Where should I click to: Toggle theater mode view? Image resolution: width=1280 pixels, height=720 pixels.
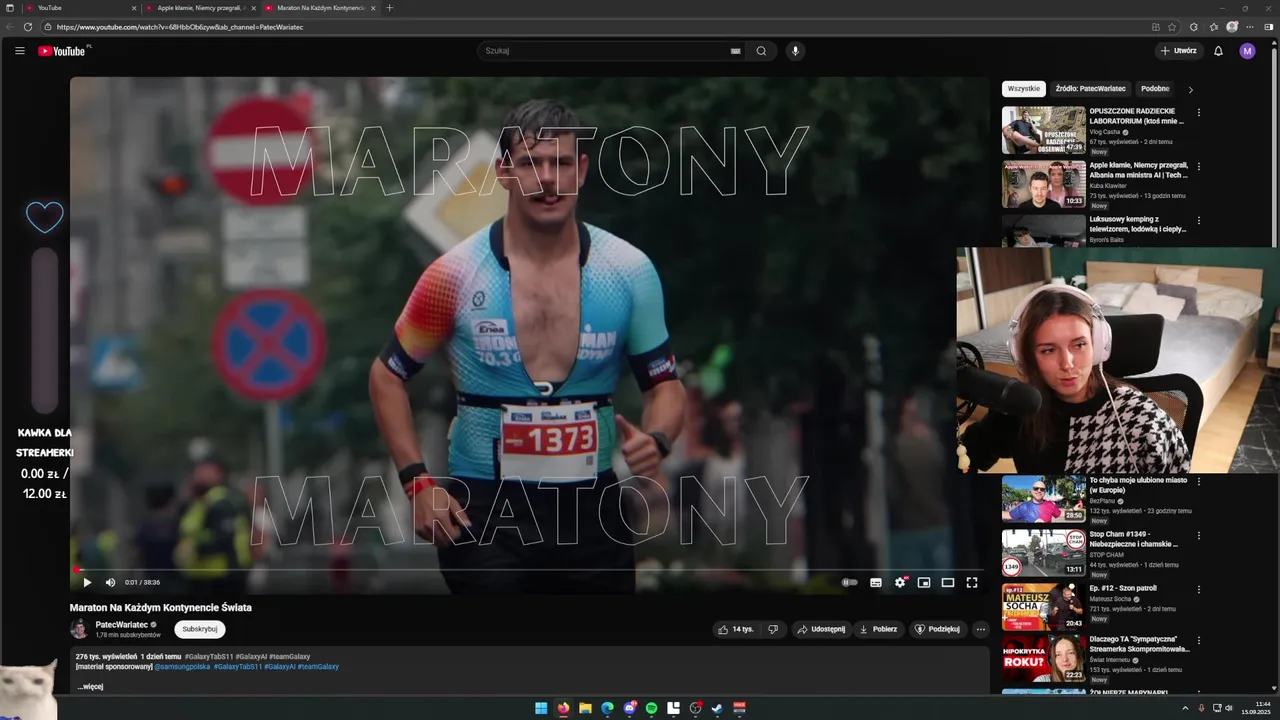click(x=948, y=582)
